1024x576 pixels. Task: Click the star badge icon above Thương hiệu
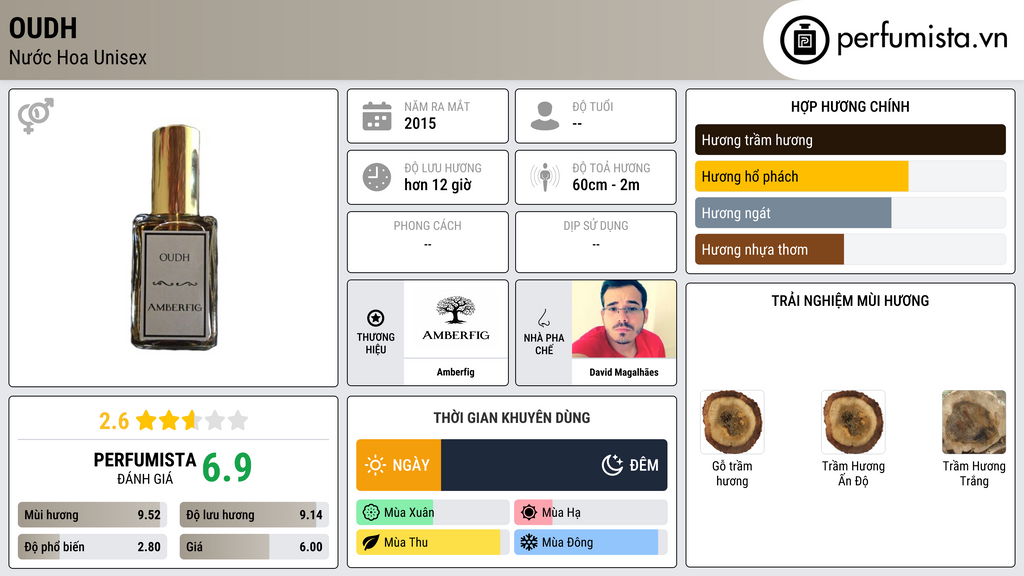click(x=376, y=318)
